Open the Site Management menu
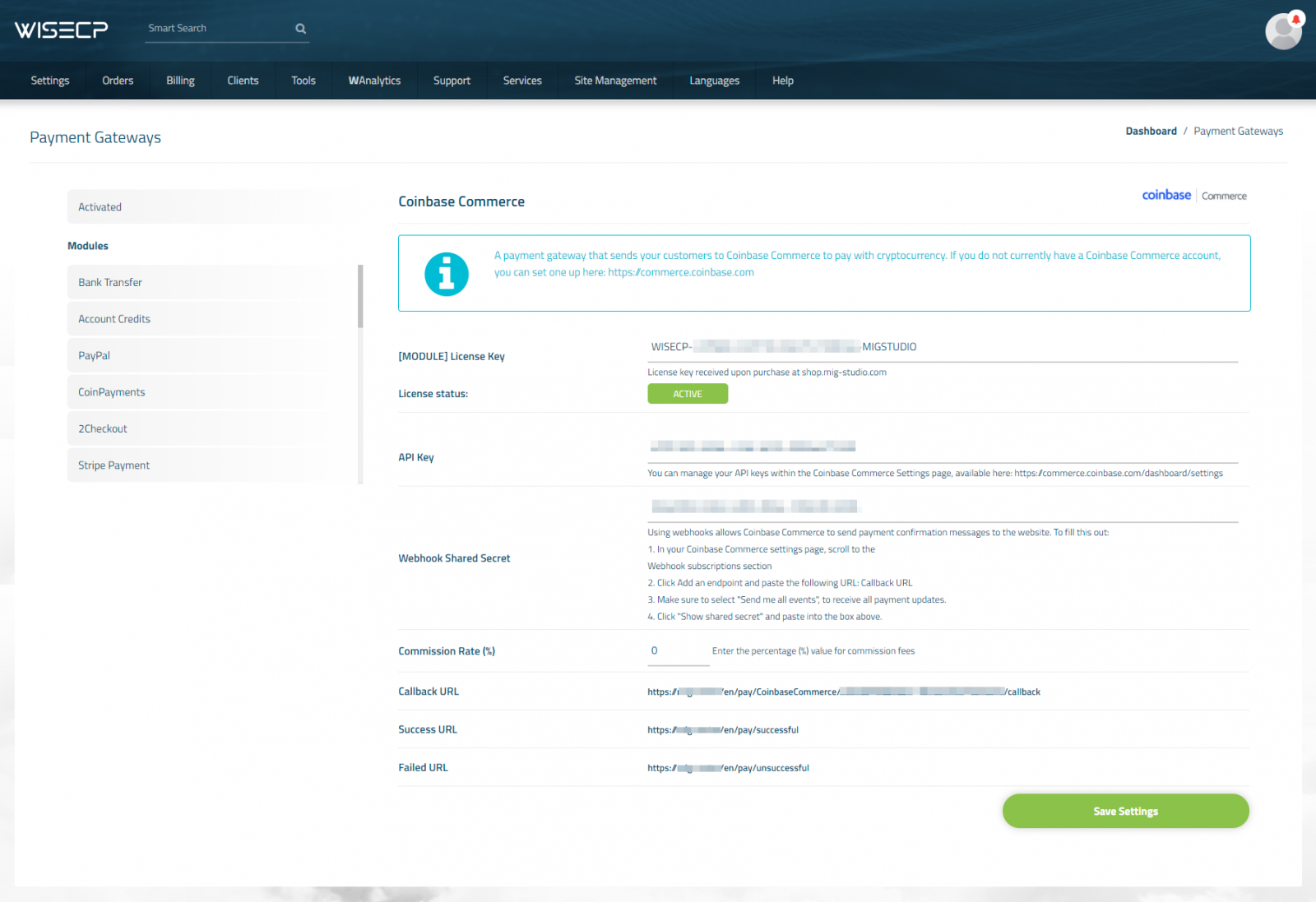This screenshot has height=902, width=1316. tap(615, 81)
